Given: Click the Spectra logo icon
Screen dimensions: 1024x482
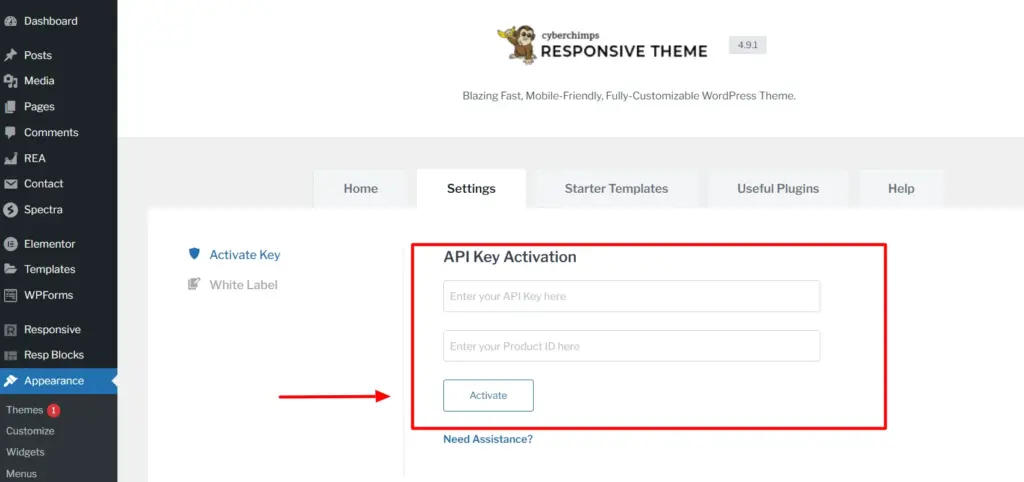Looking at the screenshot, I should pos(10,210).
